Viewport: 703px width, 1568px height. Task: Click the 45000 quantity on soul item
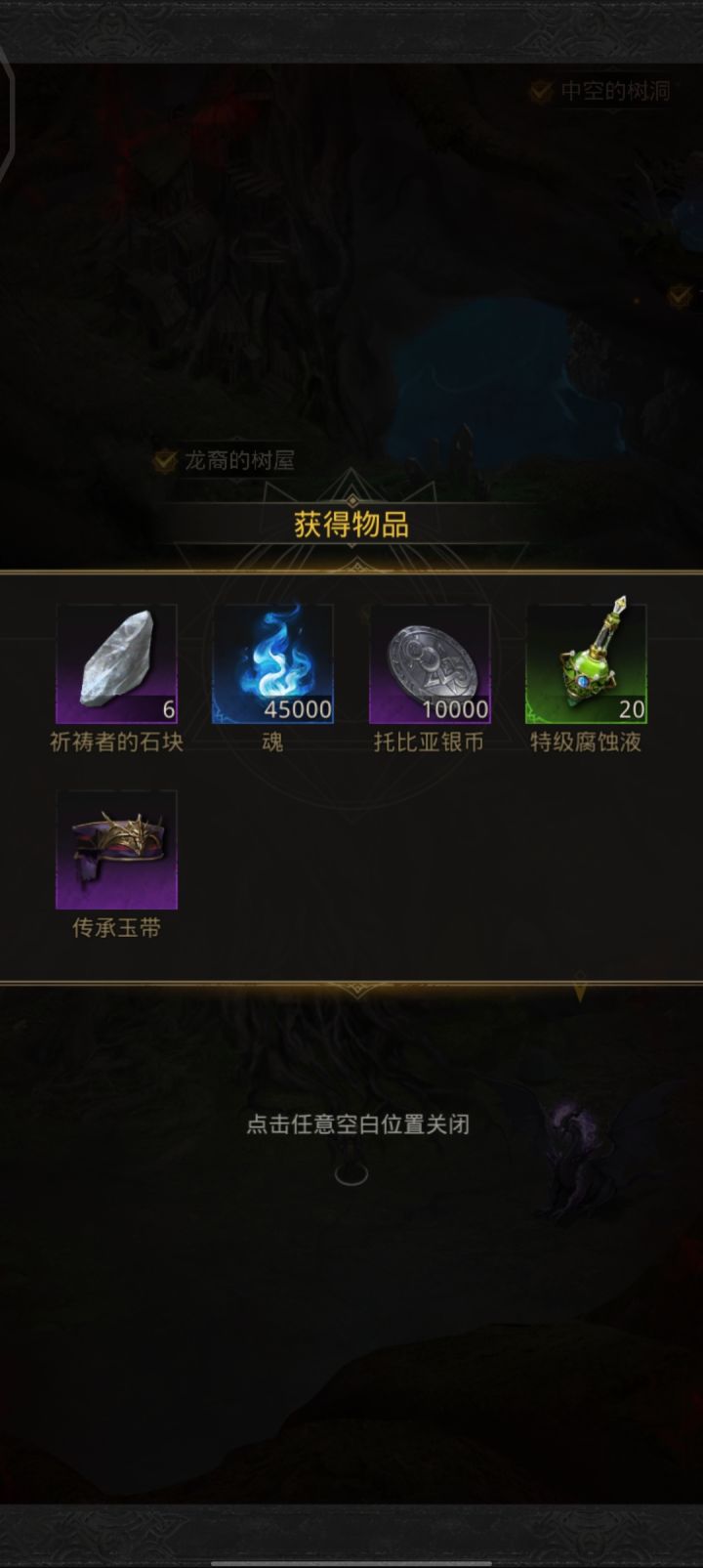298,709
